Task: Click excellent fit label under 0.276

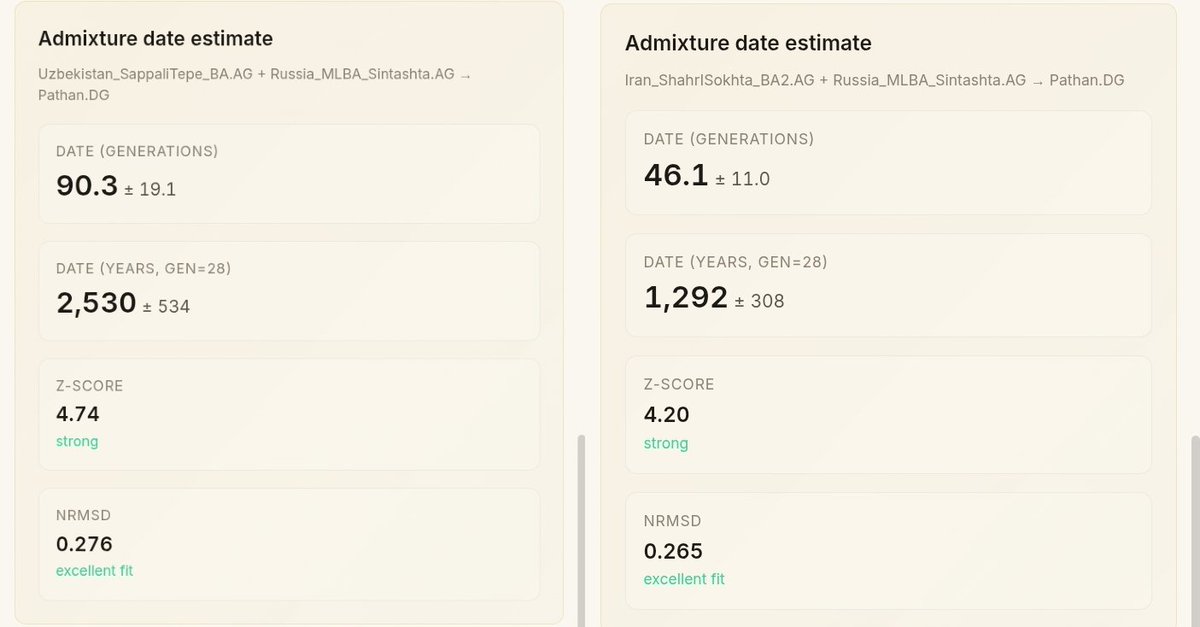Action: pos(94,571)
